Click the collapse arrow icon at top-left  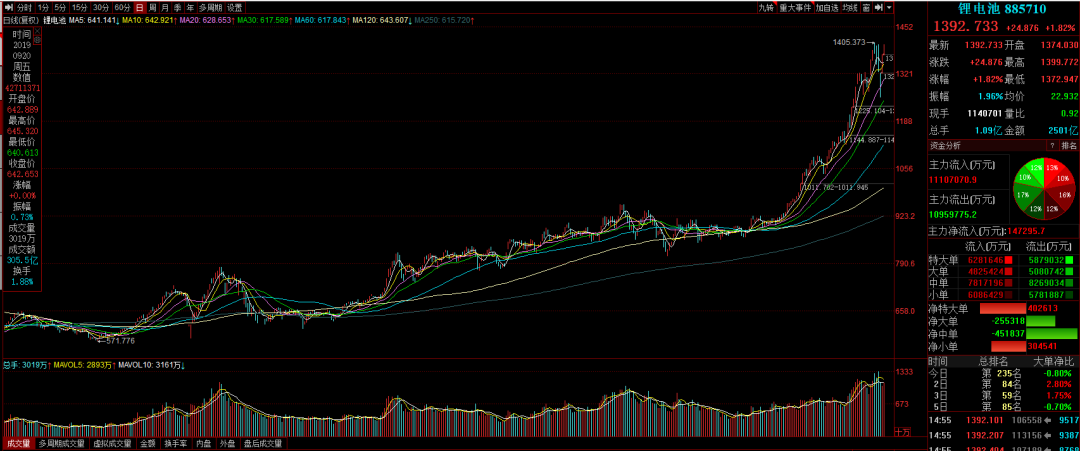pyautogui.click(x=7, y=7)
